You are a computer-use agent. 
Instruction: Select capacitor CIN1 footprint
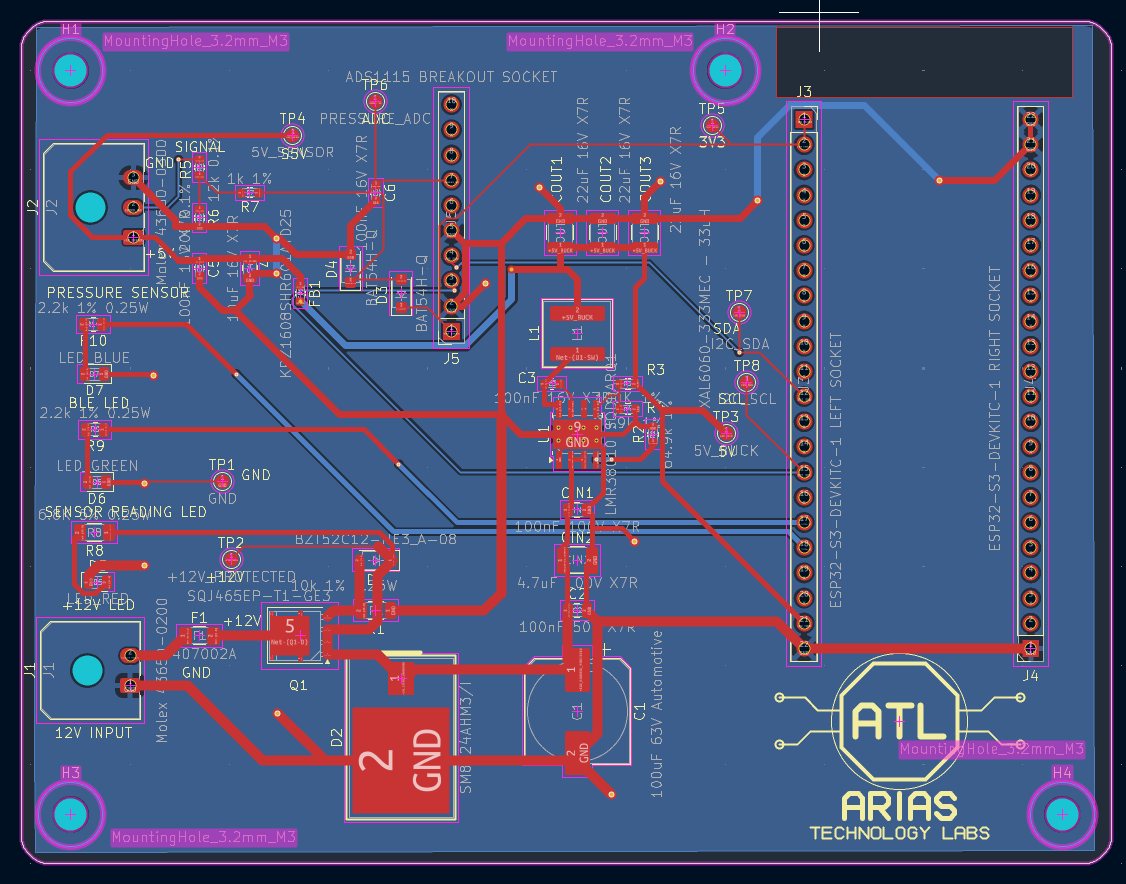[x=577, y=511]
